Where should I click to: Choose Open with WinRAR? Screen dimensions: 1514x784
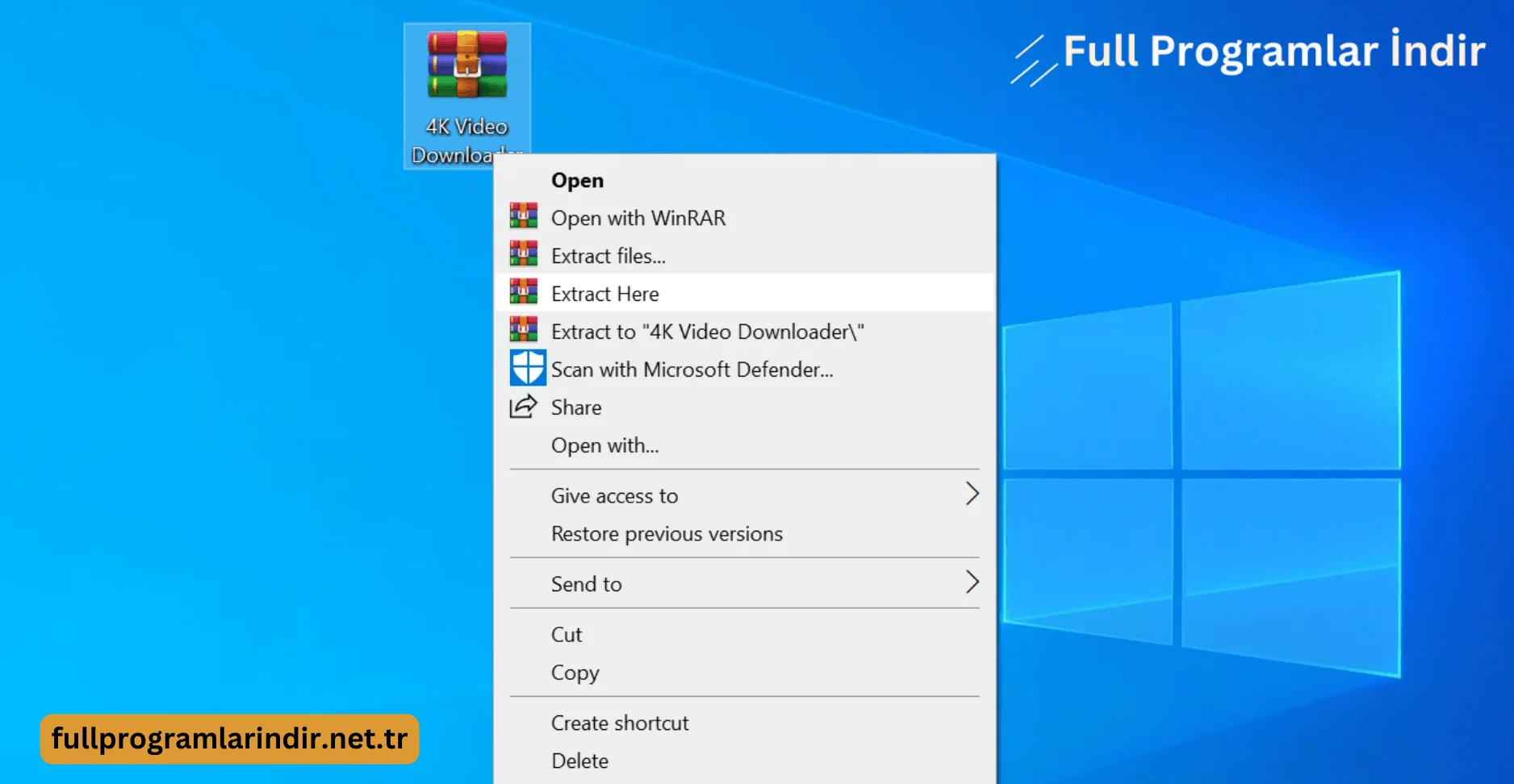click(x=745, y=218)
